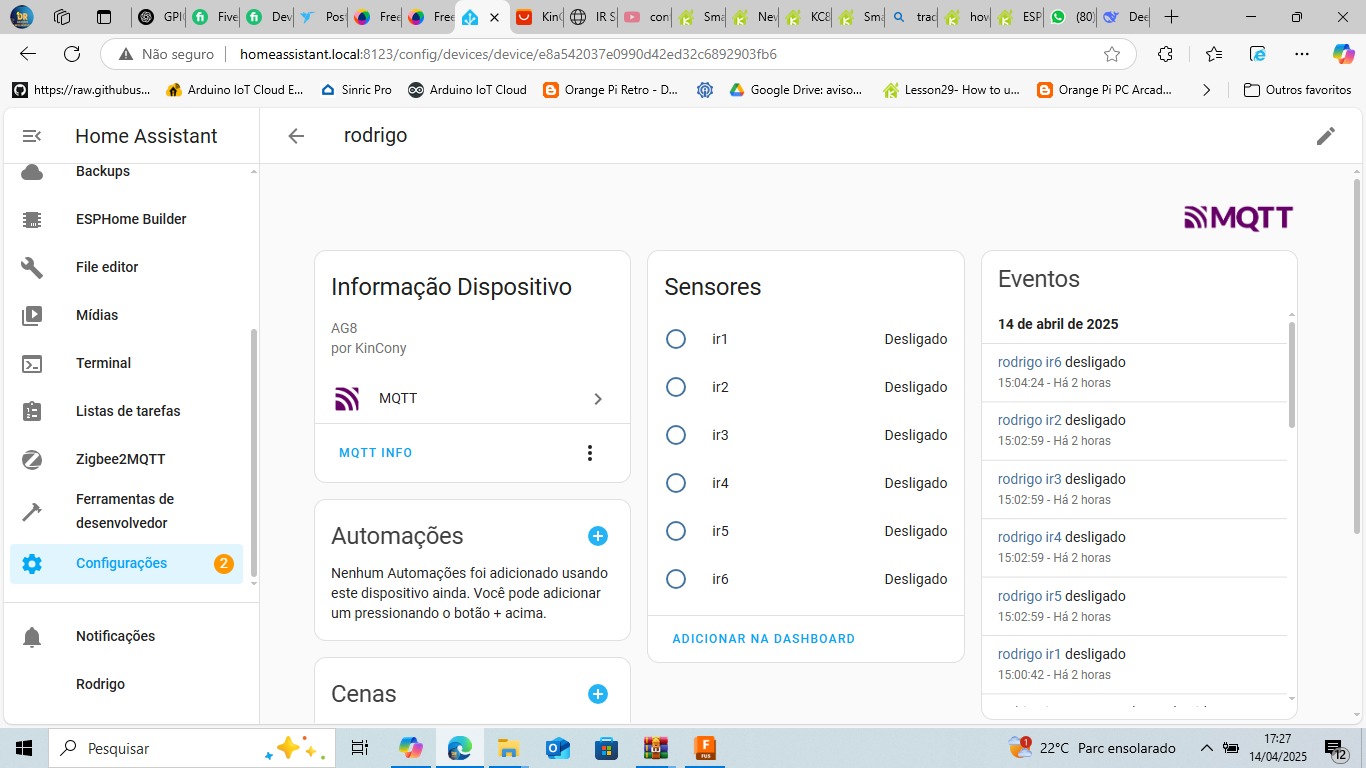1366x768 pixels.
Task: Select the ir6 sensor circle icon
Action: click(676, 579)
